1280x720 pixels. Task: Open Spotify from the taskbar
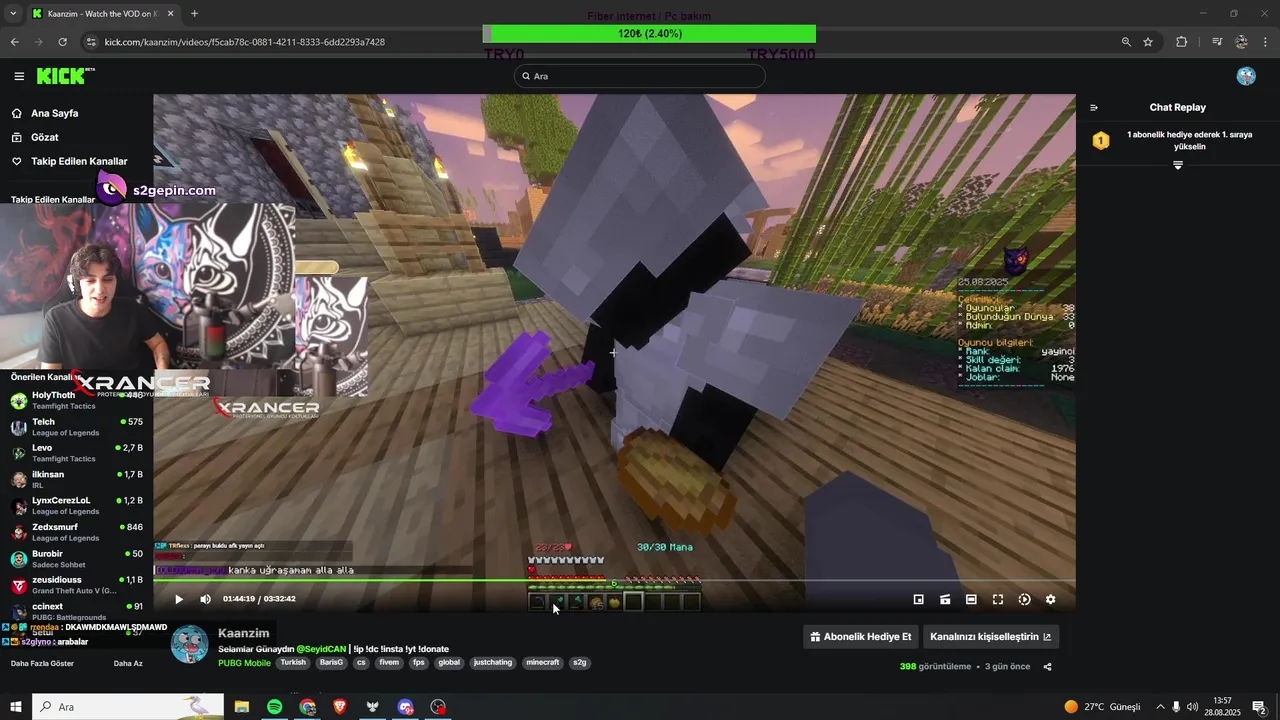click(x=275, y=707)
